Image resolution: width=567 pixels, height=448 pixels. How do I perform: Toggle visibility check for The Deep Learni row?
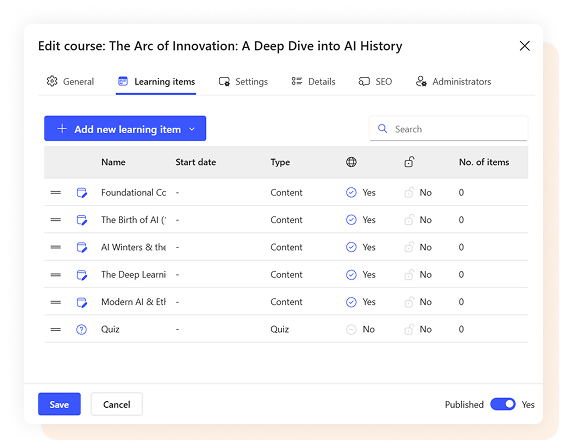[x=351, y=274]
